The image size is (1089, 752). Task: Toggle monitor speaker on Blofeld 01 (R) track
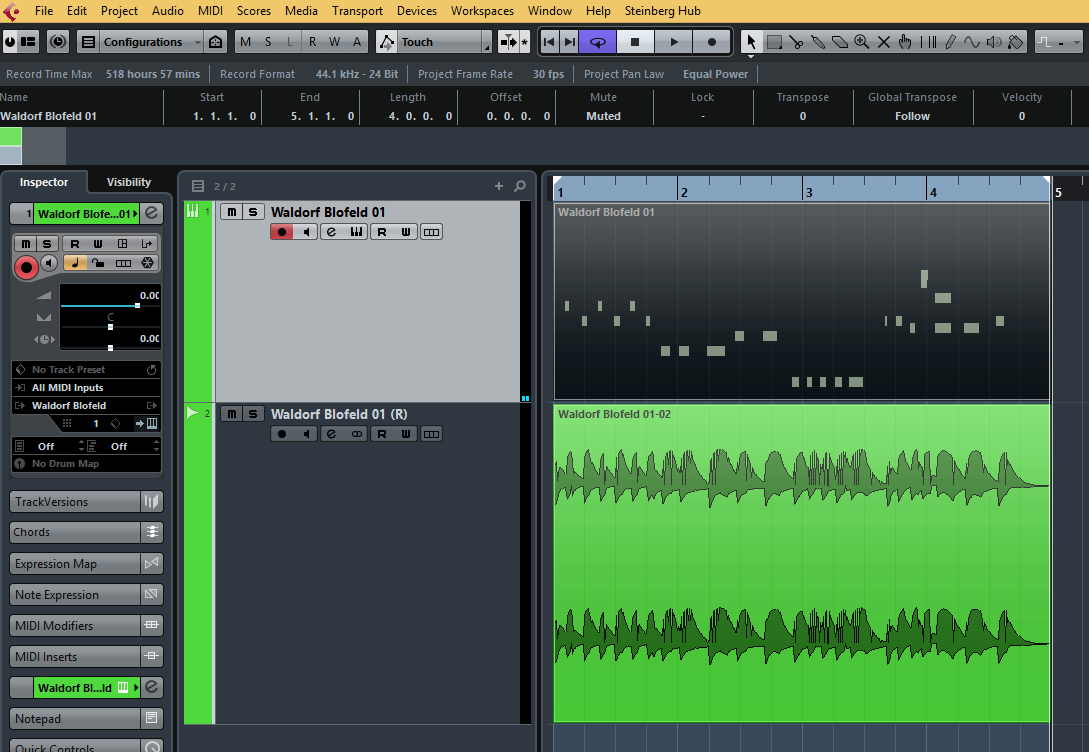coord(306,434)
